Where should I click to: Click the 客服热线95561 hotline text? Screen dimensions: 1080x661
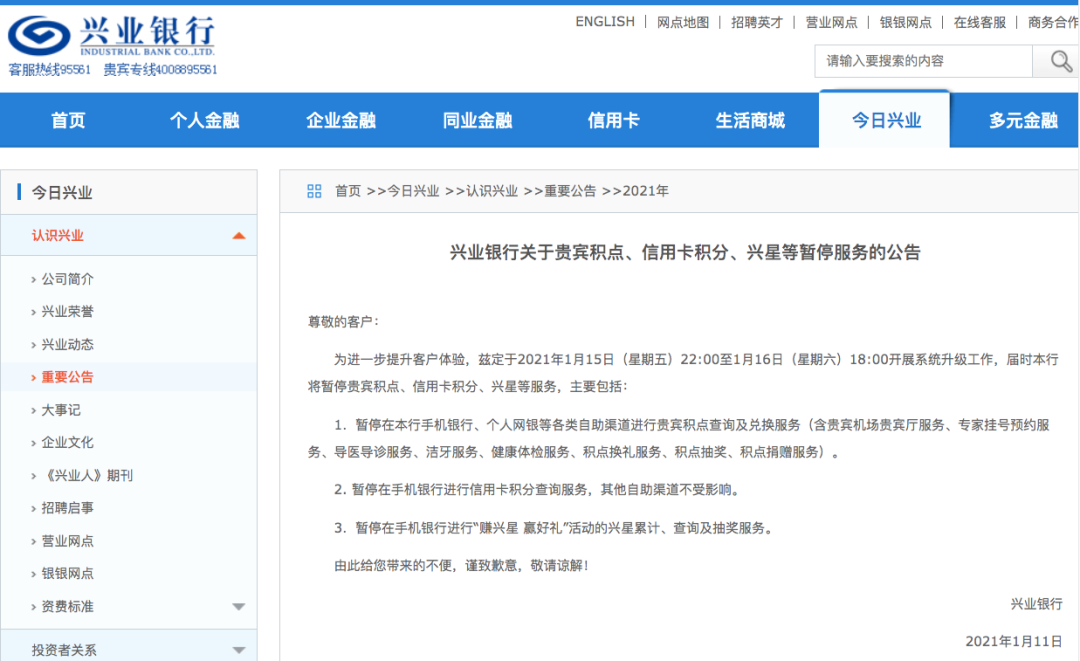pyautogui.click(x=49, y=70)
